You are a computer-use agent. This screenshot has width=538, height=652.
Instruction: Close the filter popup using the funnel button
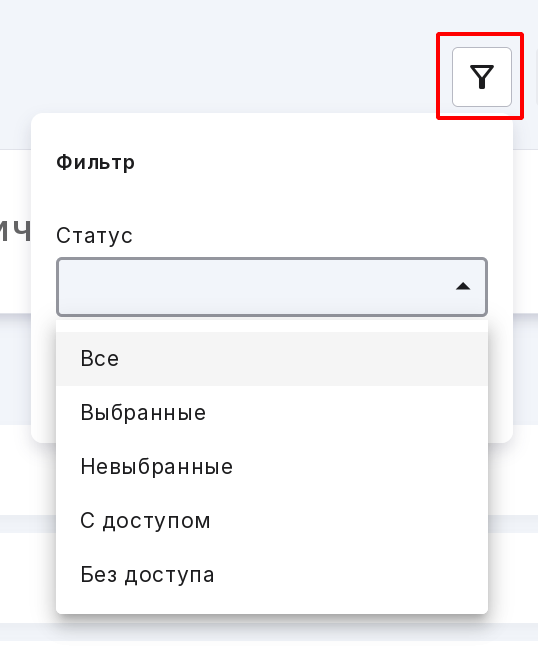[x=481, y=77]
